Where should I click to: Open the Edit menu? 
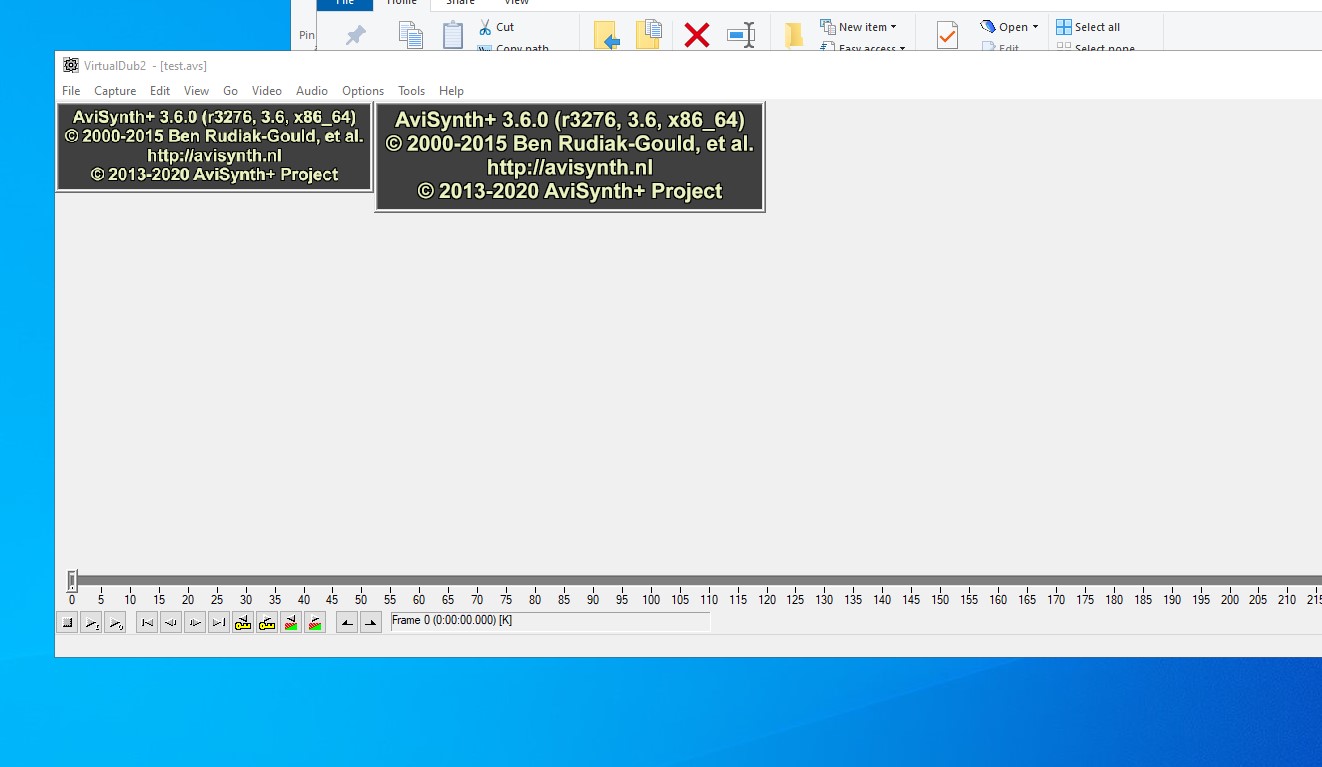point(160,91)
